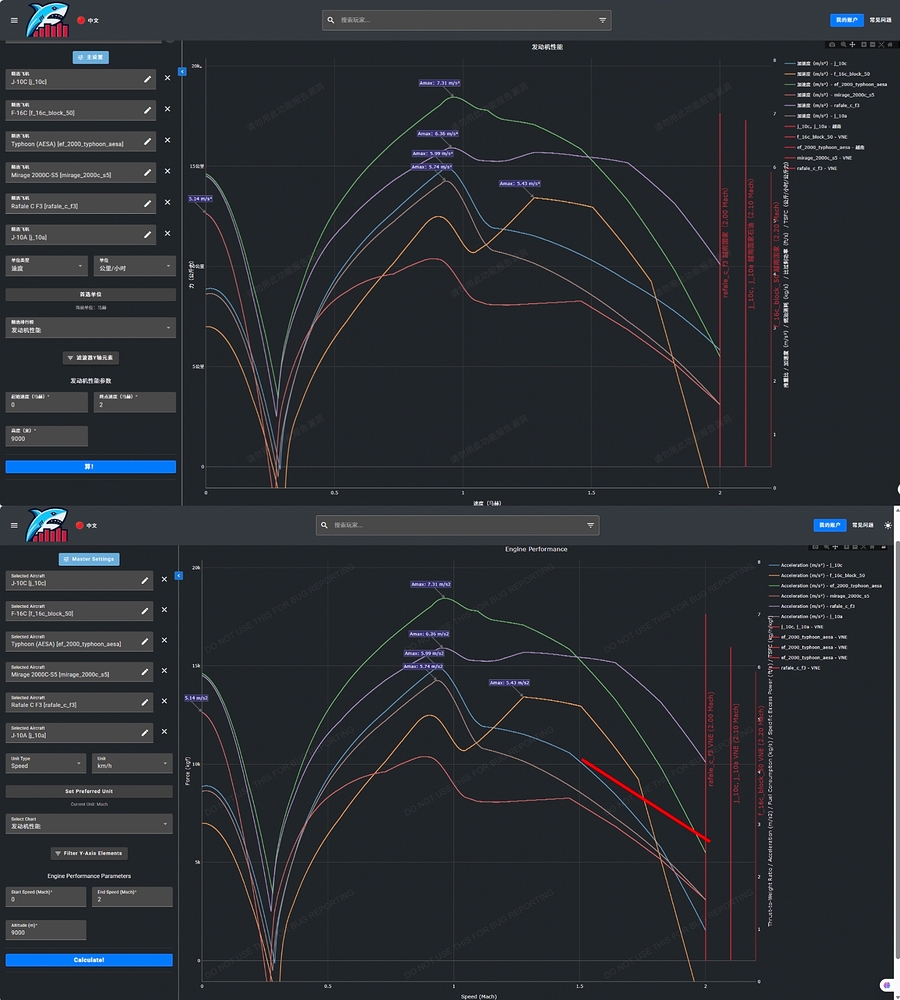900x1000 pixels.
Task: Collapse the sidebar with the blue arrow in the English panel
Action: click(179, 576)
